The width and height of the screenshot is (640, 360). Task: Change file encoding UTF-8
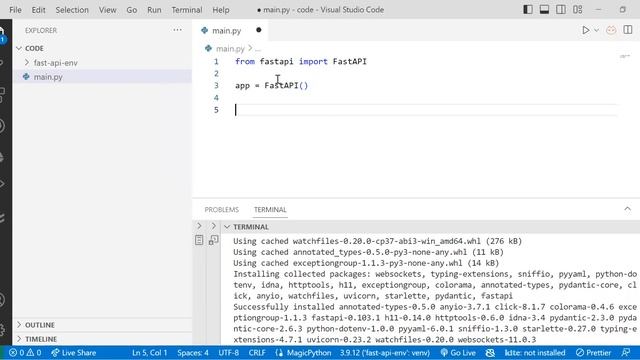229,353
